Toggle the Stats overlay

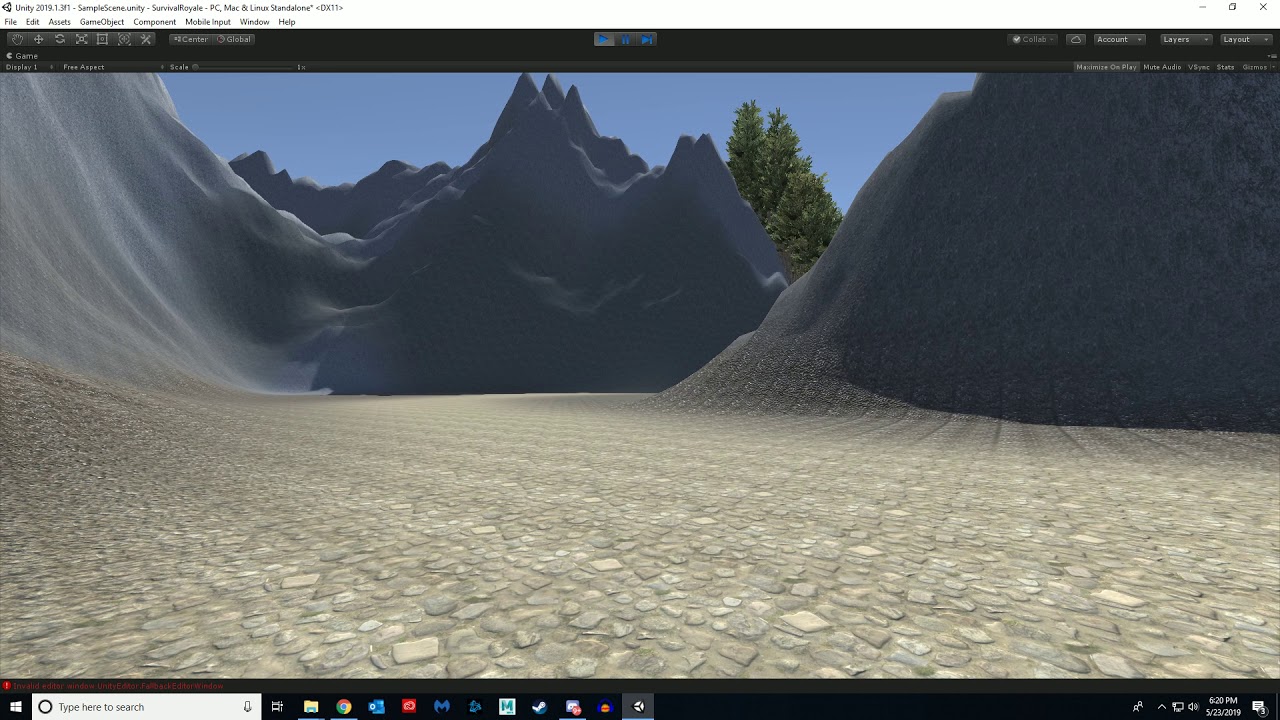tap(1225, 67)
